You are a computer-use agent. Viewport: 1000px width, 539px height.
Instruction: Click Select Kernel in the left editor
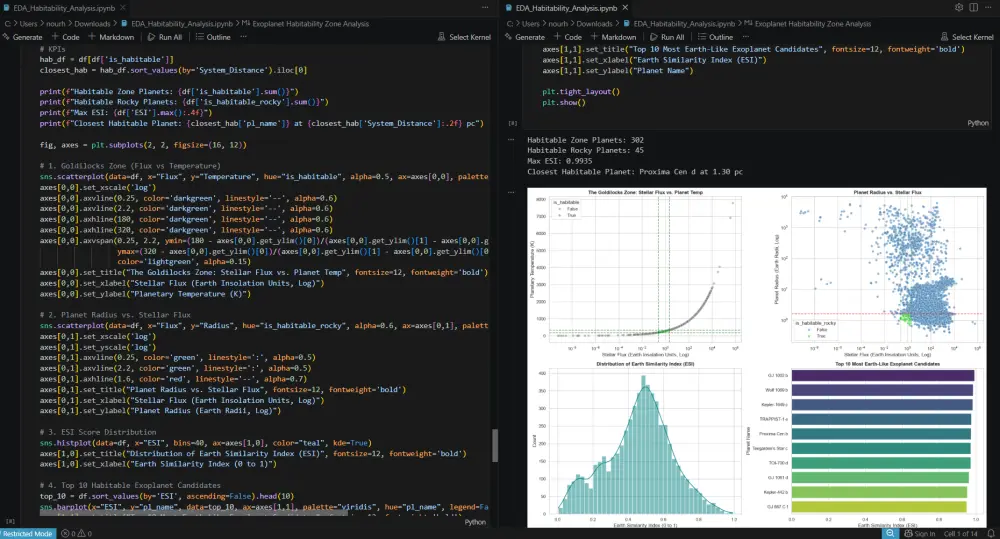(x=464, y=37)
